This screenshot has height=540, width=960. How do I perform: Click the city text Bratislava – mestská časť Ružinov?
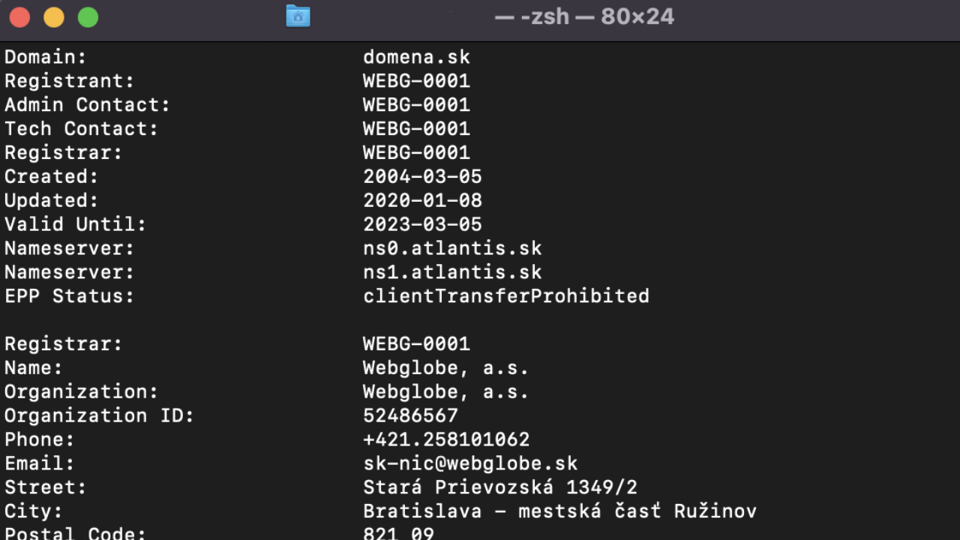point(560,511)
